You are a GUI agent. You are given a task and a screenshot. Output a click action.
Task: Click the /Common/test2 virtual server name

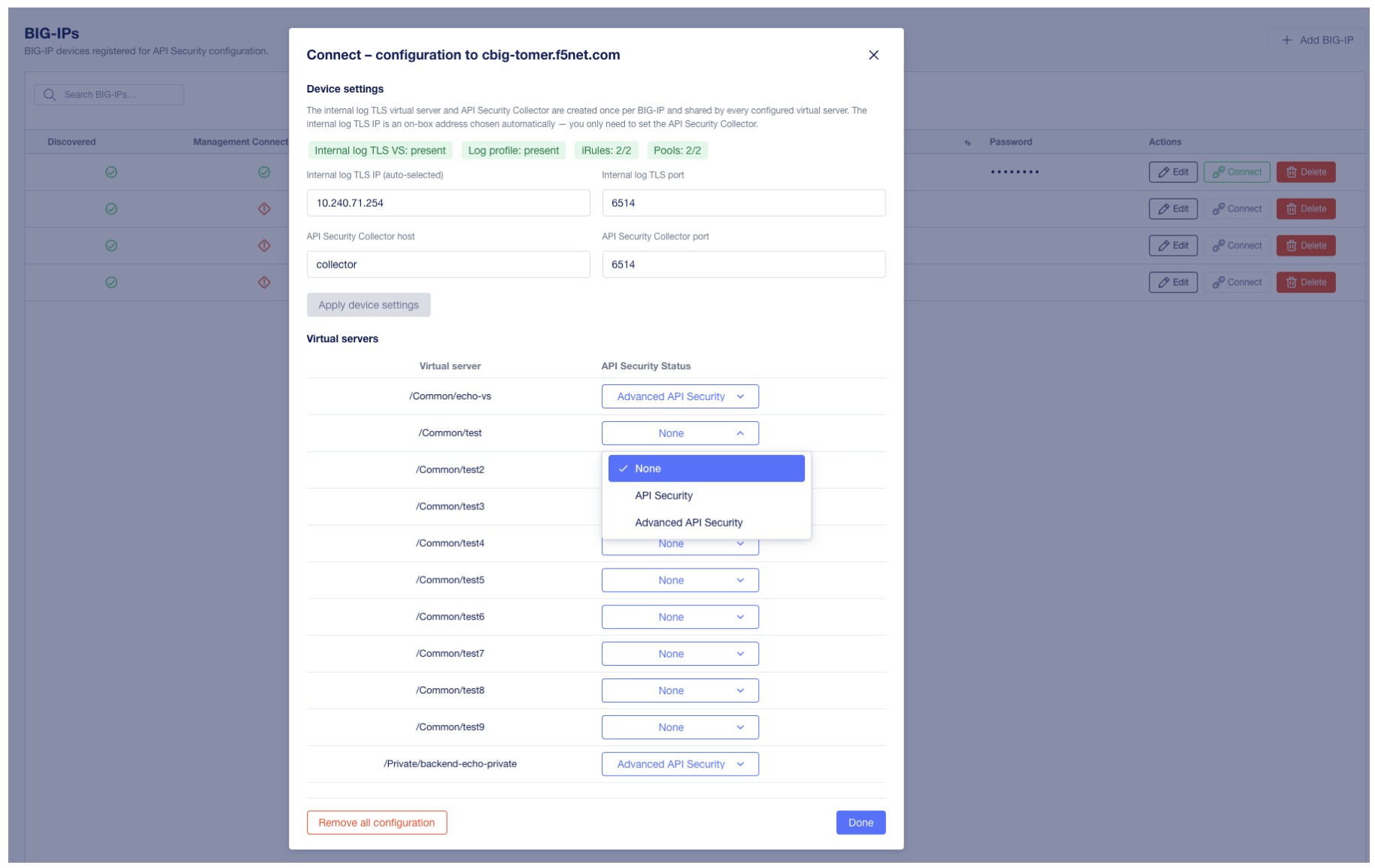pos(450,470)
